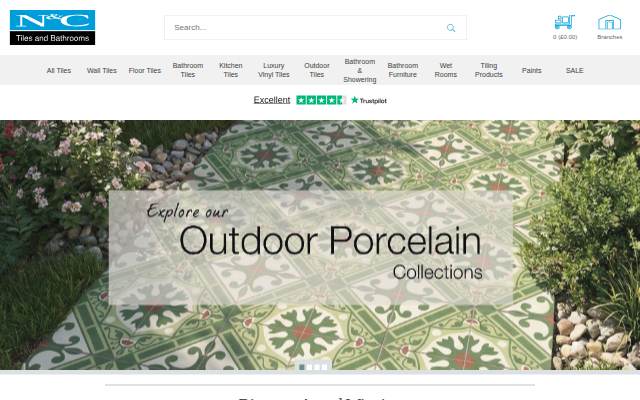
Task: Click the Trustpilot logo
Action: [369, 100]
